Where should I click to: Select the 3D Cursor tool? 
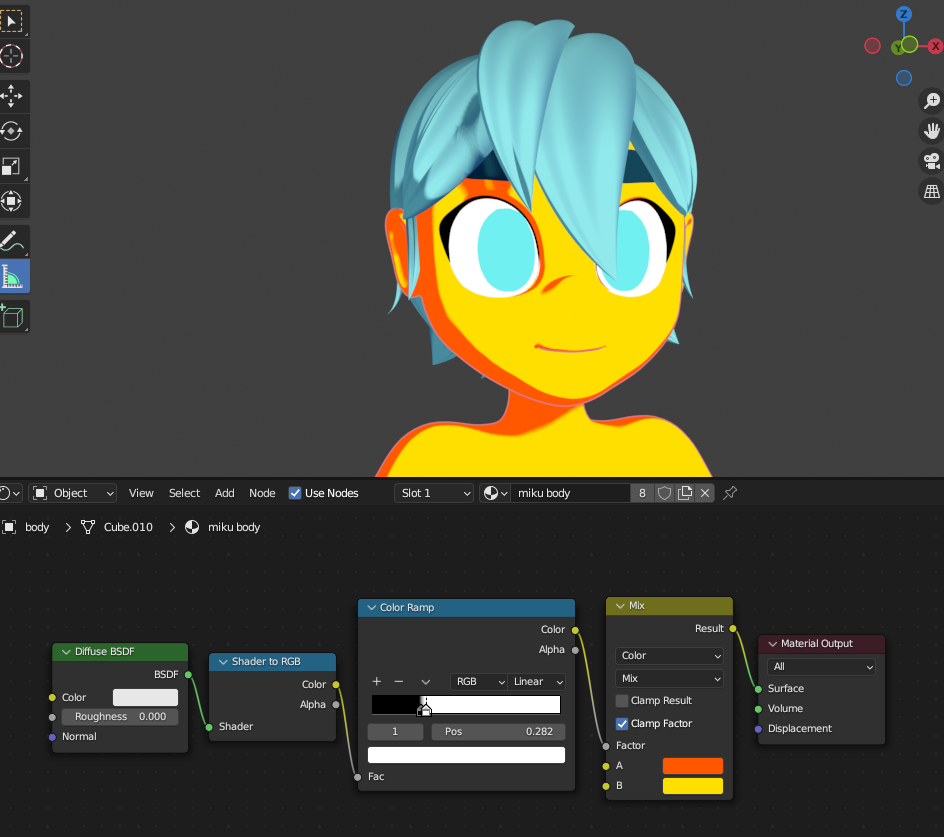[x=11, y=57]
